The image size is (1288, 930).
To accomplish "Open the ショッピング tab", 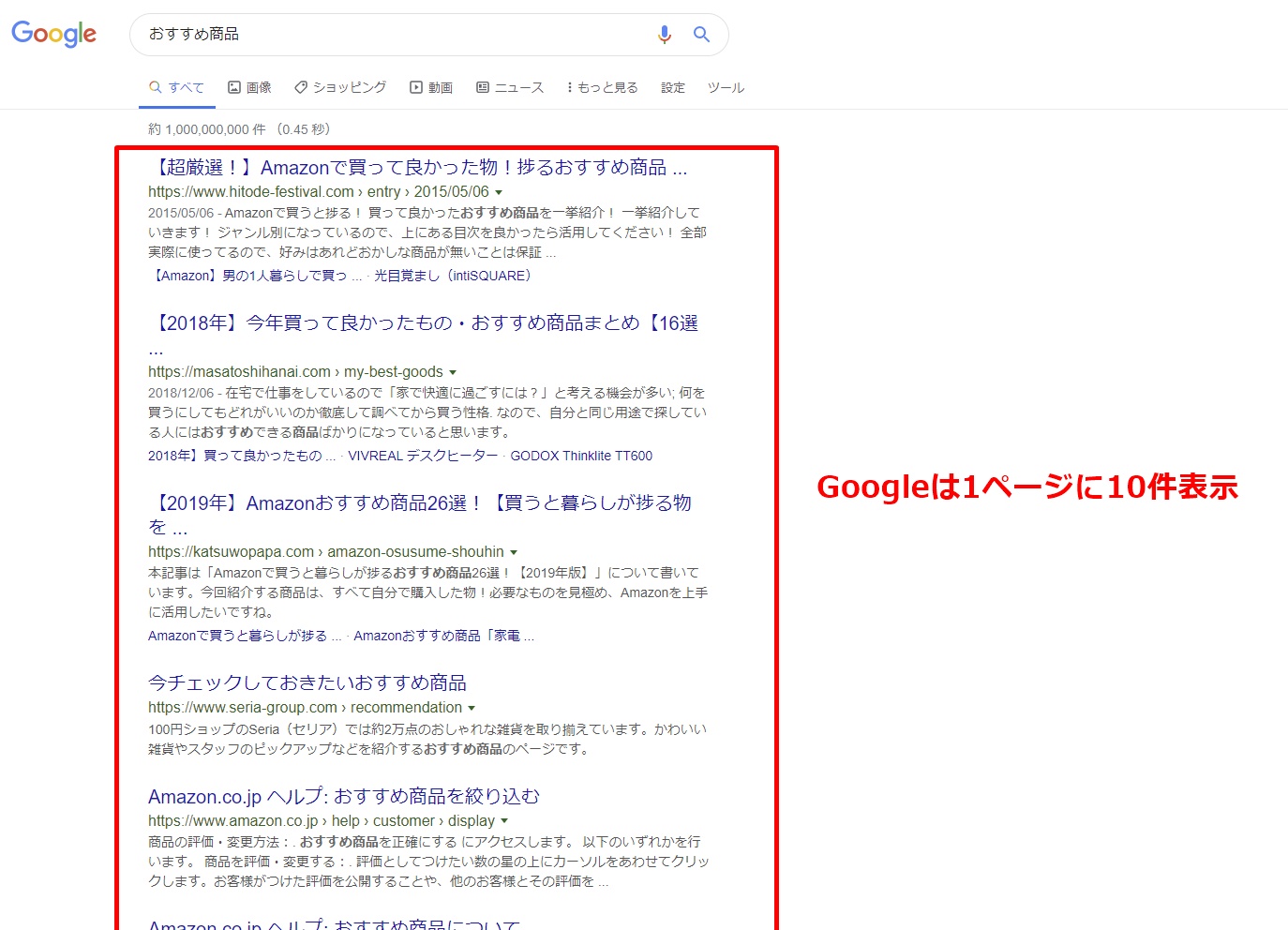I will pos(340,87).
